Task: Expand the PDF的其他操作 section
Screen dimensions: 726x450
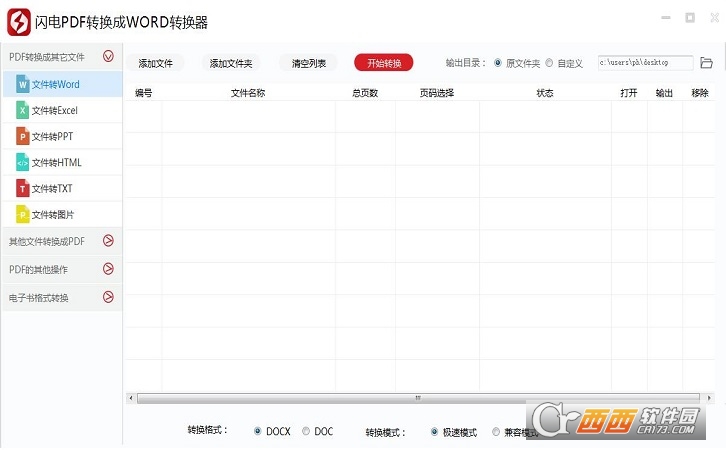Action: [x=108, y=269]
